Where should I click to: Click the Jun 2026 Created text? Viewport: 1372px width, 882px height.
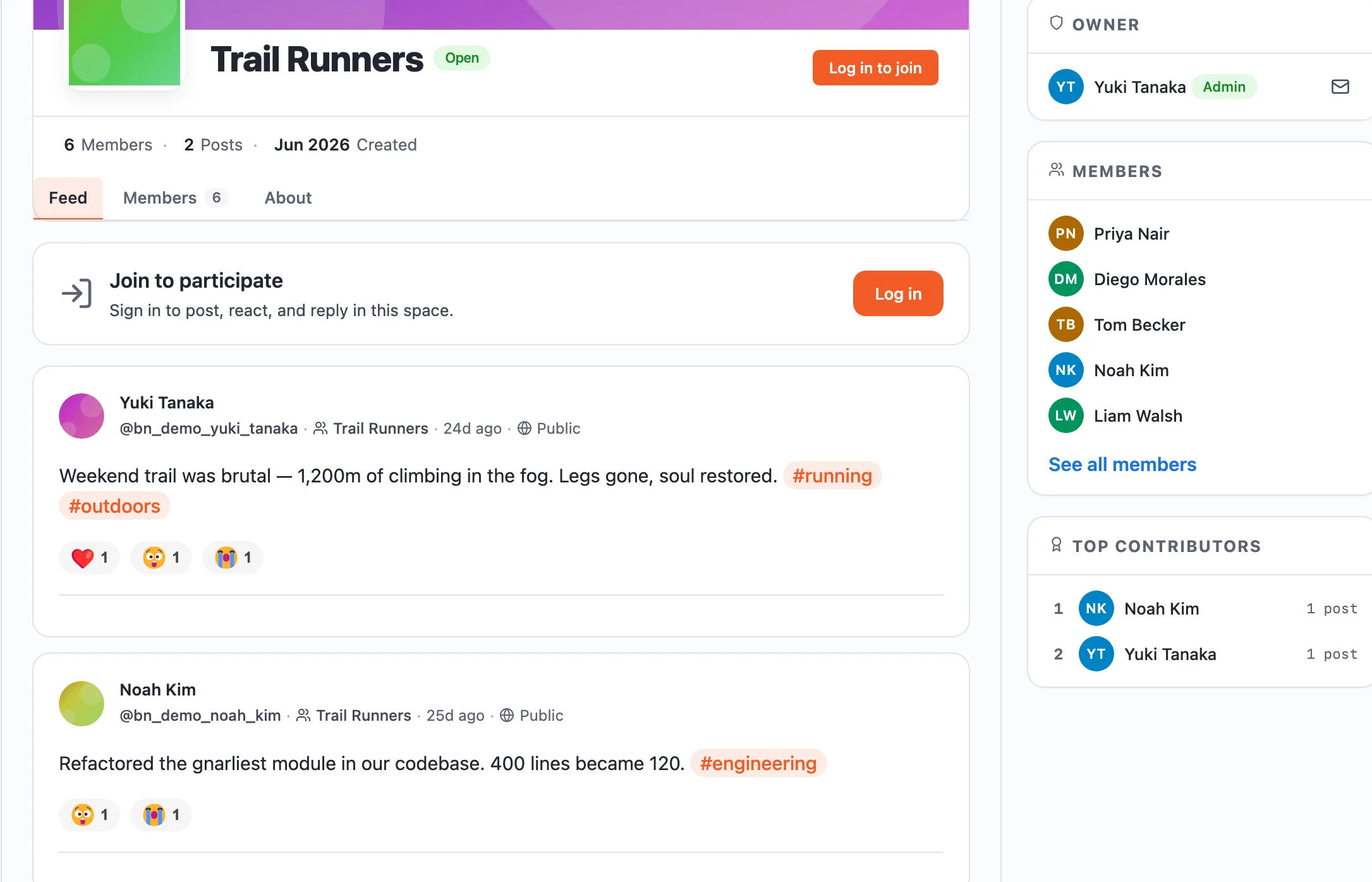[x=345, y=145]
